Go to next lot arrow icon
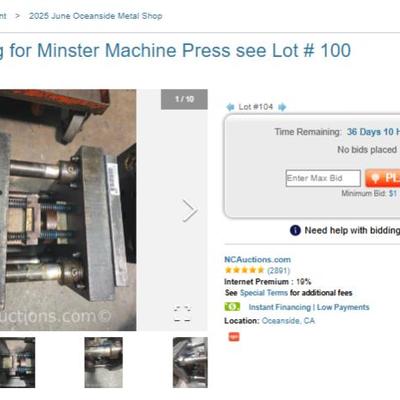The width and height of the screenshot is (400, 400). [282, 107]
